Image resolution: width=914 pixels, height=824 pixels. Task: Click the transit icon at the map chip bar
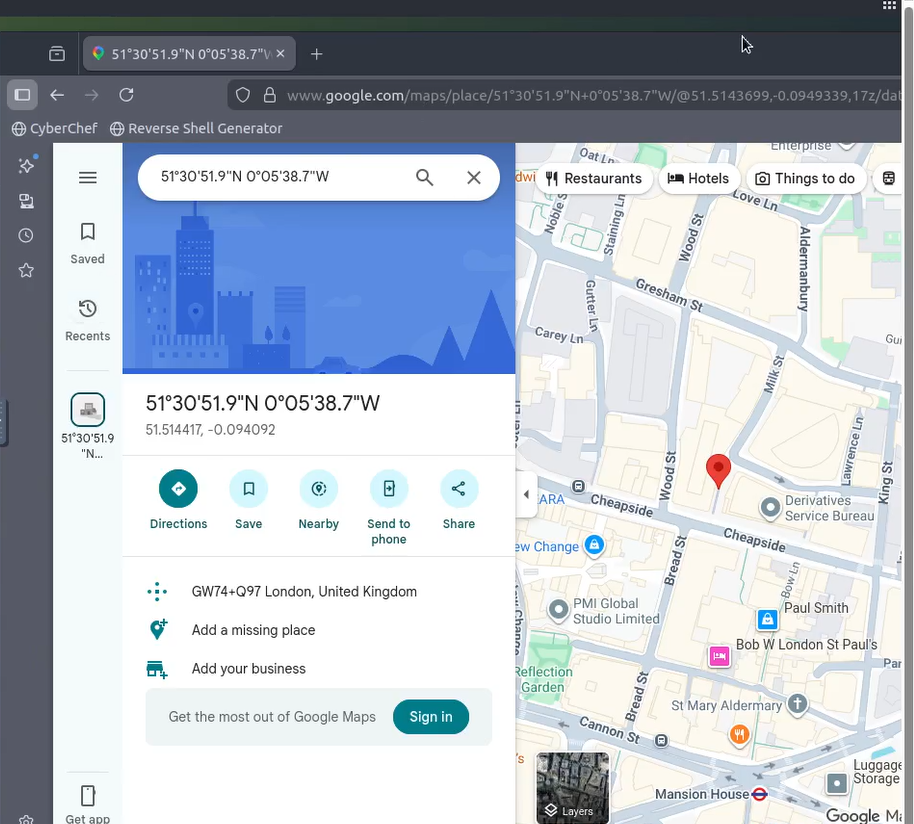[x=887, y=177]
